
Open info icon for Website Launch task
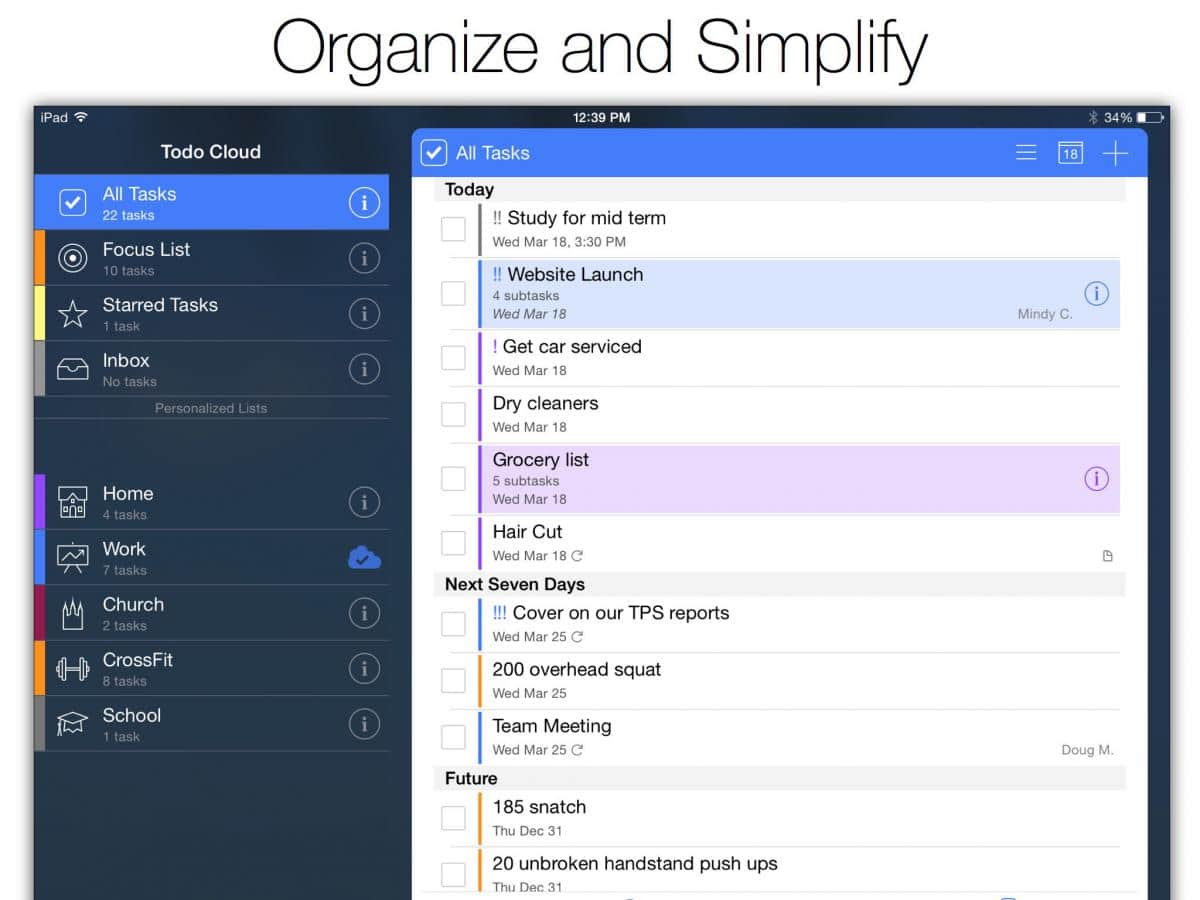pos(1096,293)
